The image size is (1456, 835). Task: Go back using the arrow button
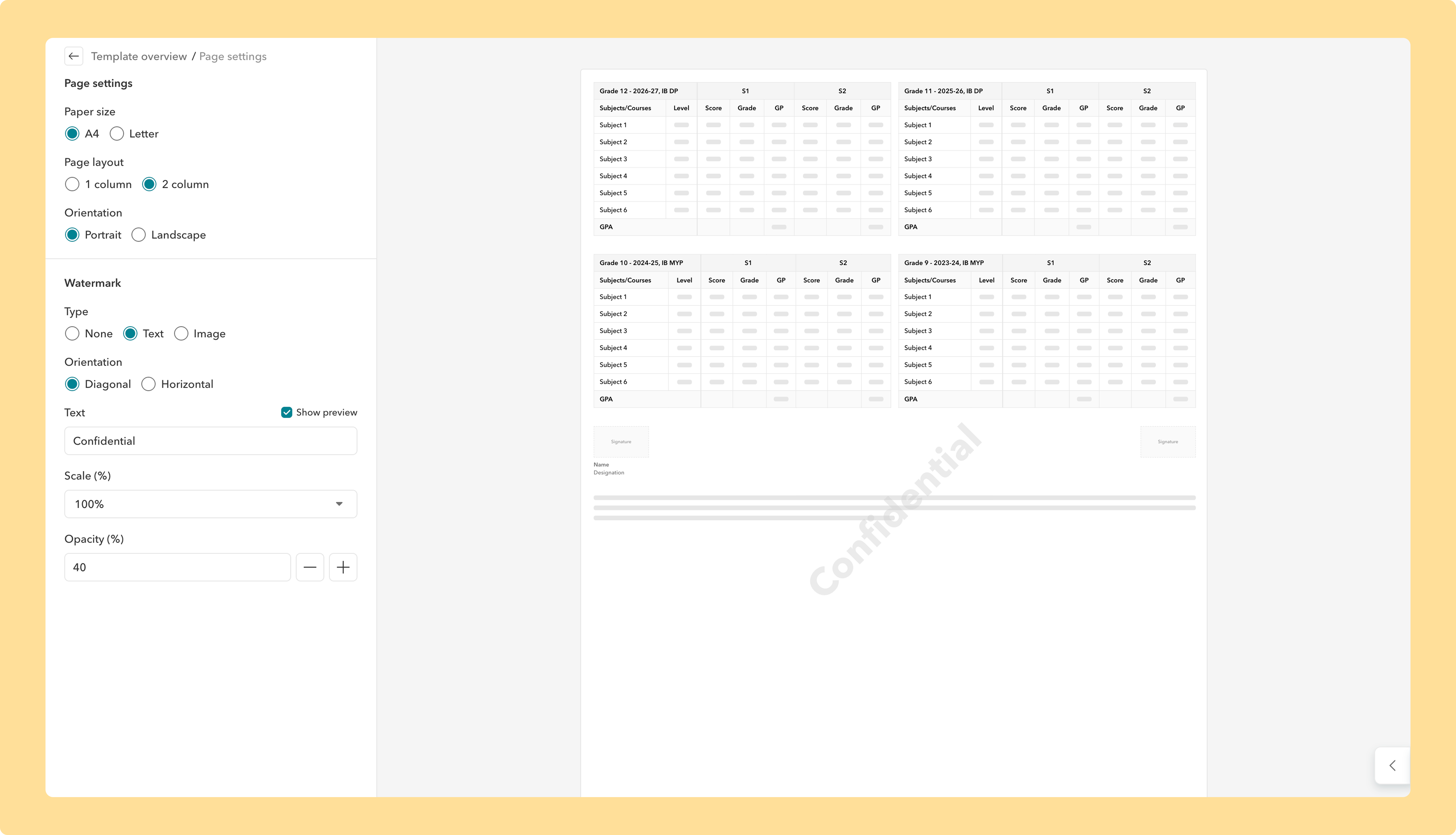[73, 56]
